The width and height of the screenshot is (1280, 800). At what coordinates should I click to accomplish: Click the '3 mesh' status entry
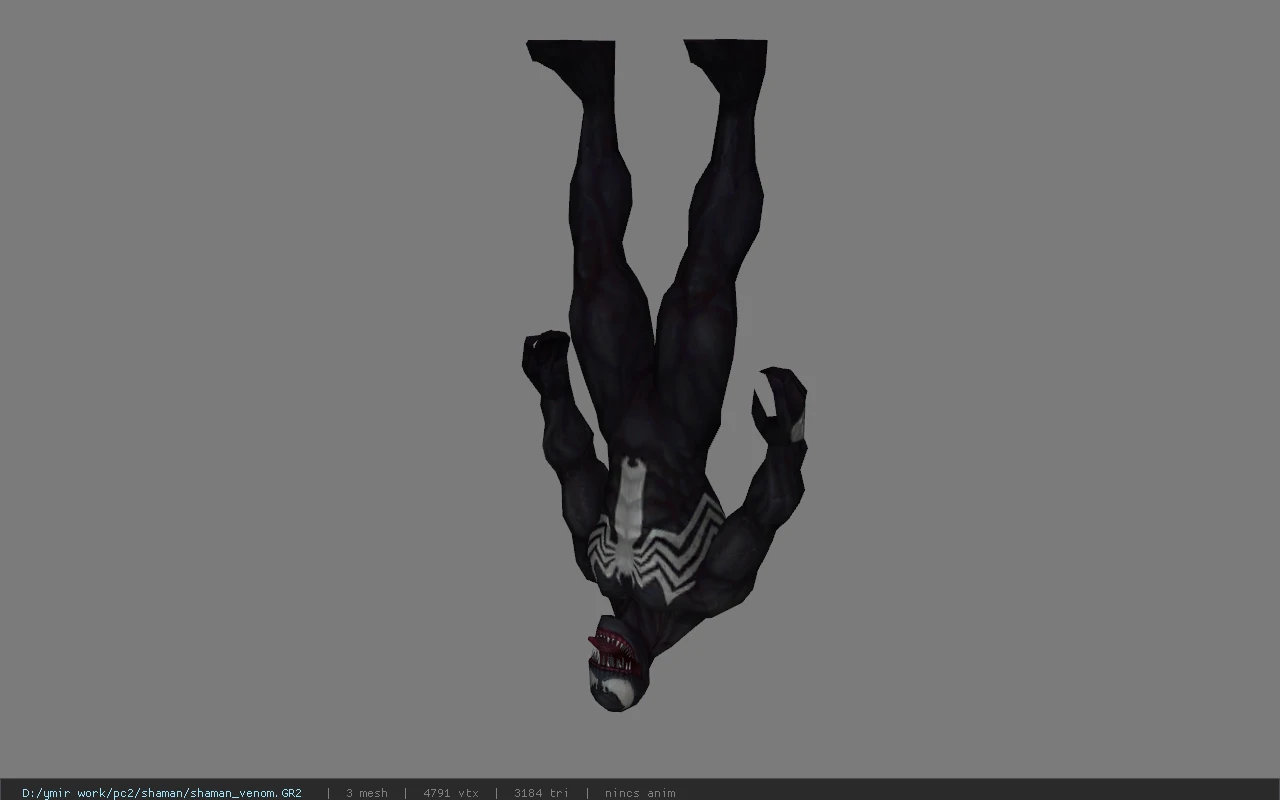tap(367, 793)
